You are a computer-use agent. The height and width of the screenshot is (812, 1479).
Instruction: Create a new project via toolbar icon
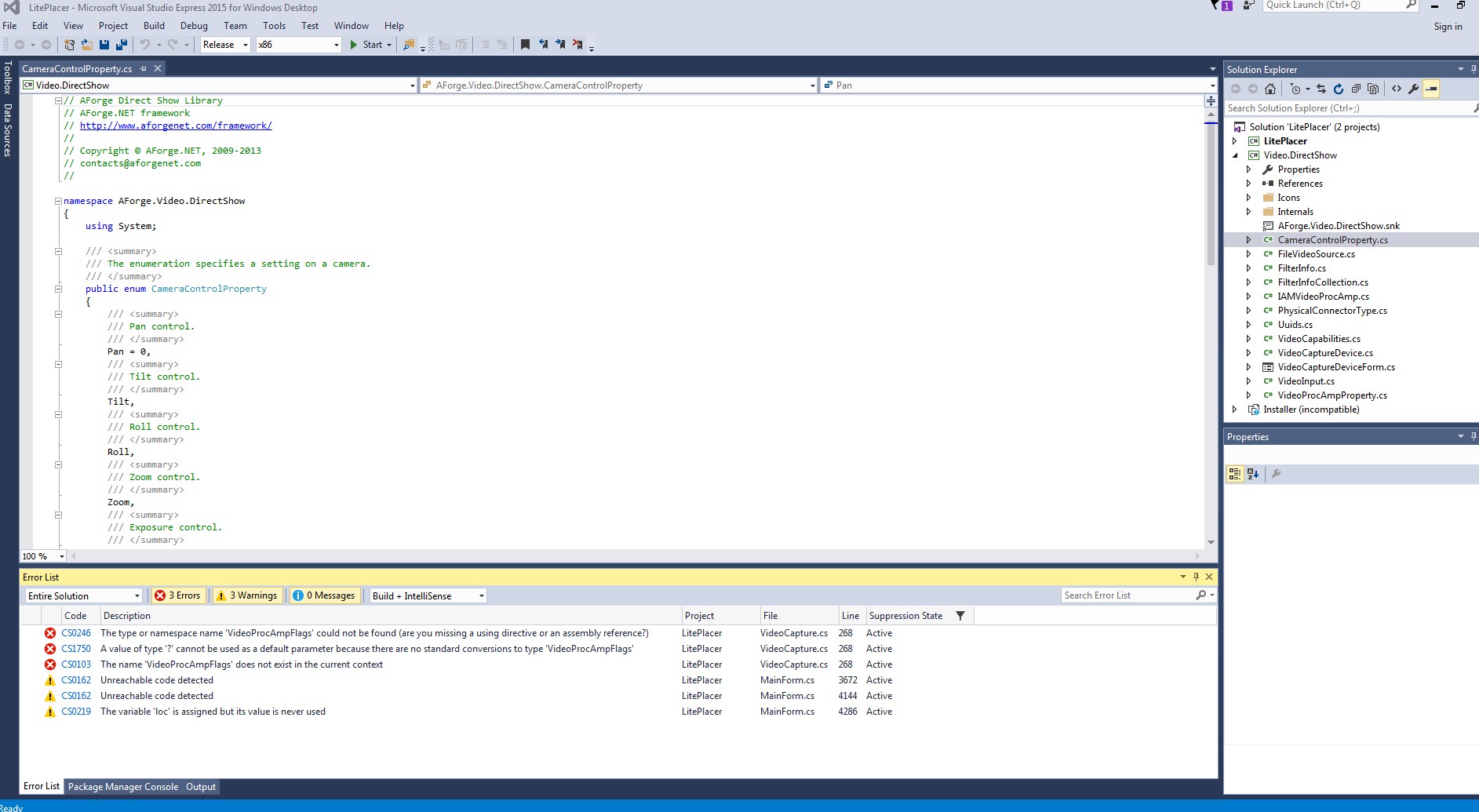pyautogui.click(x=69, y=45)
